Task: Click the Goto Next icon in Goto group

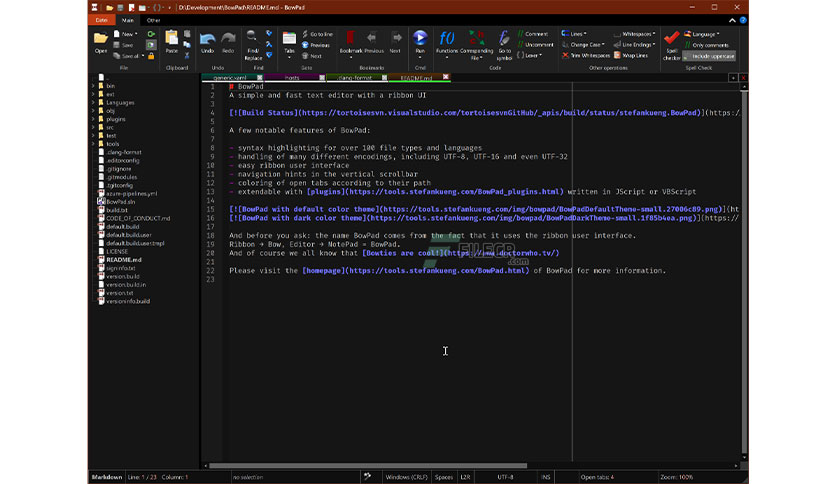Action: [306, 56]
